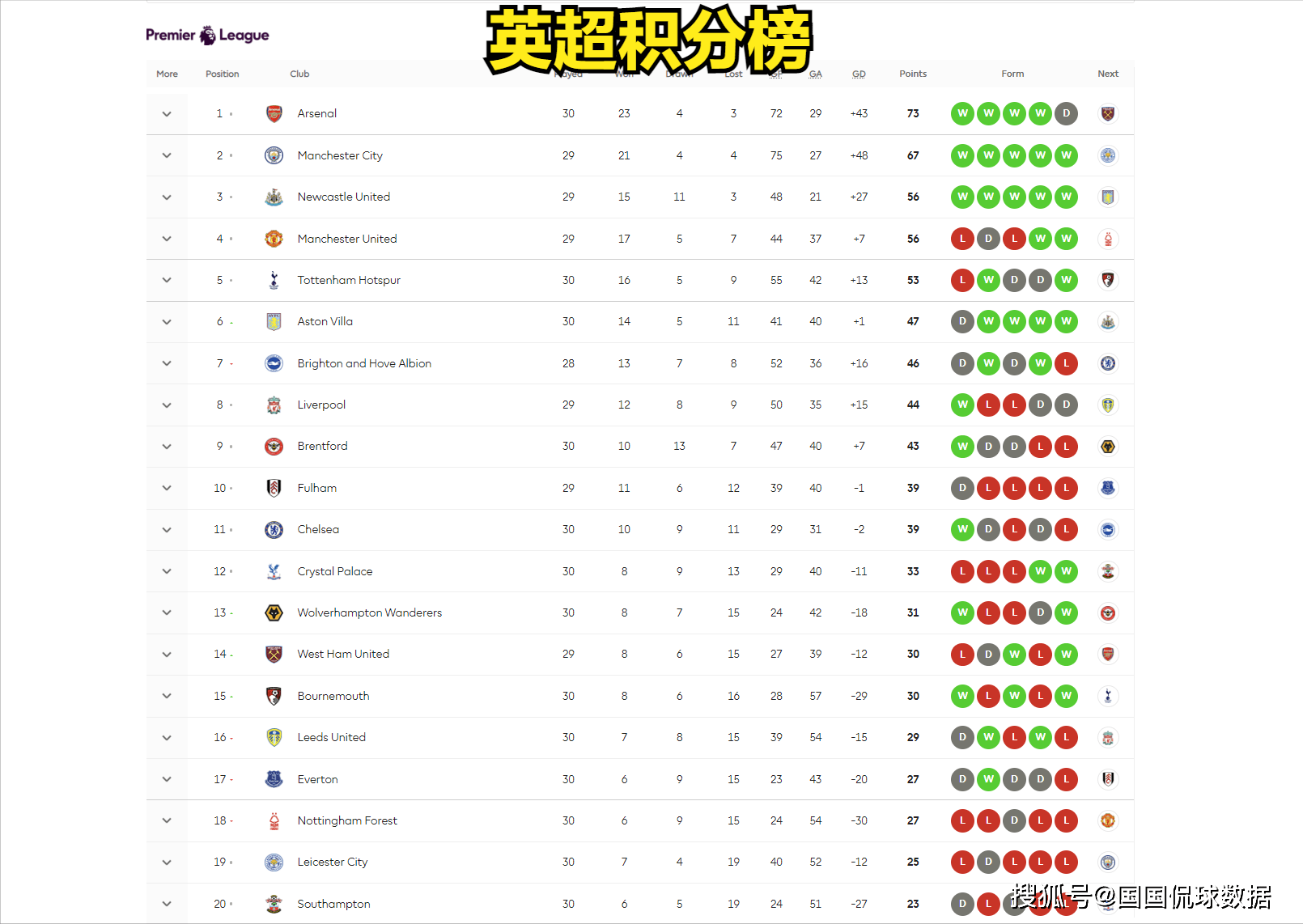1303x924 pixels.
Task: Click the Aston Villa club crest
Action: tap(274, 321)
